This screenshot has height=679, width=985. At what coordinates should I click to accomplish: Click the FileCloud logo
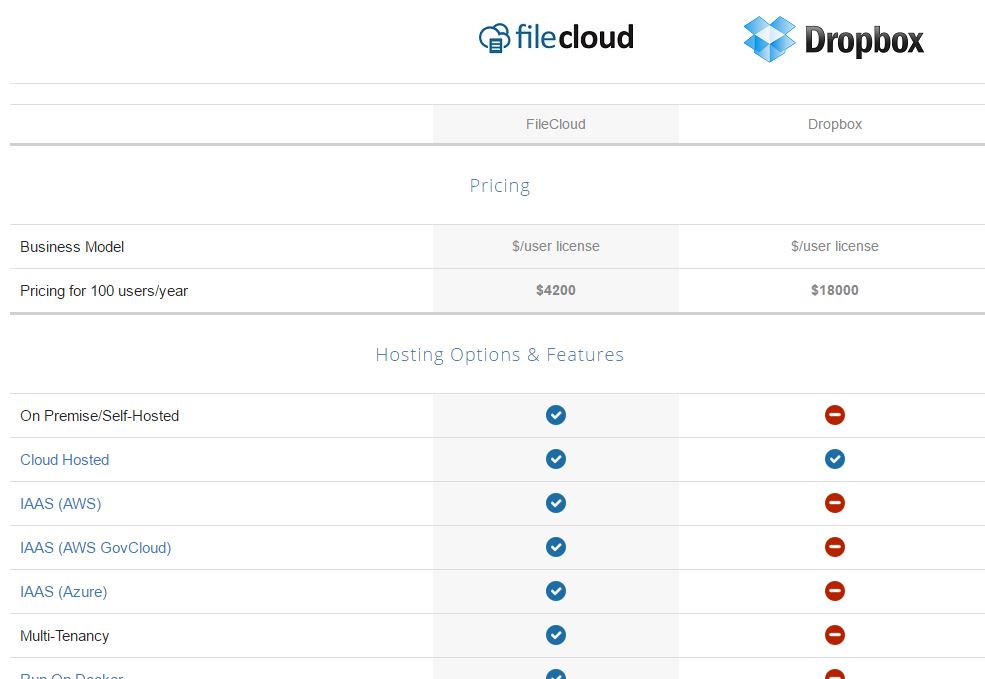point(556,38)
